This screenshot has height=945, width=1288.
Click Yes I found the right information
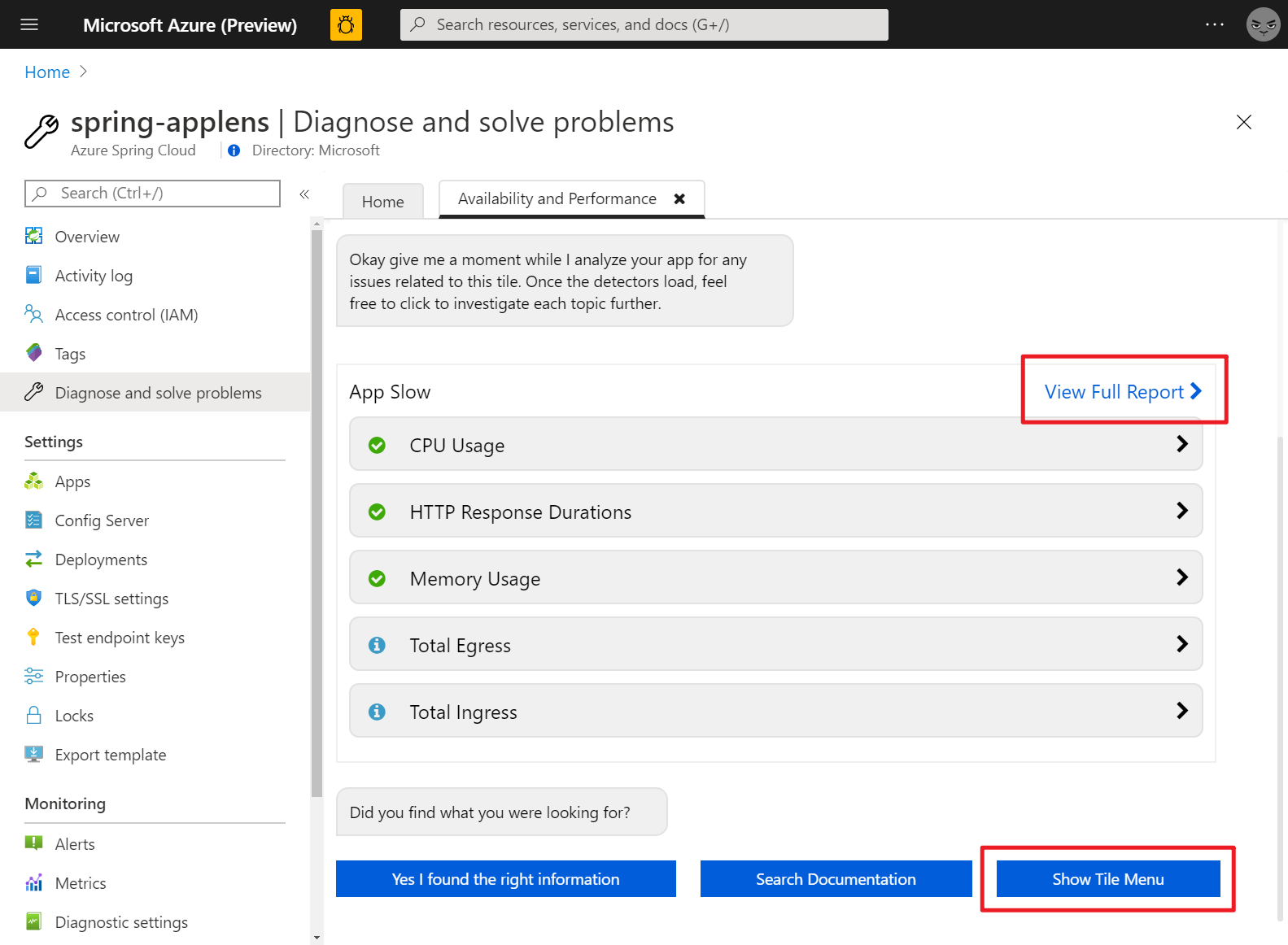(x=506, y=878)
